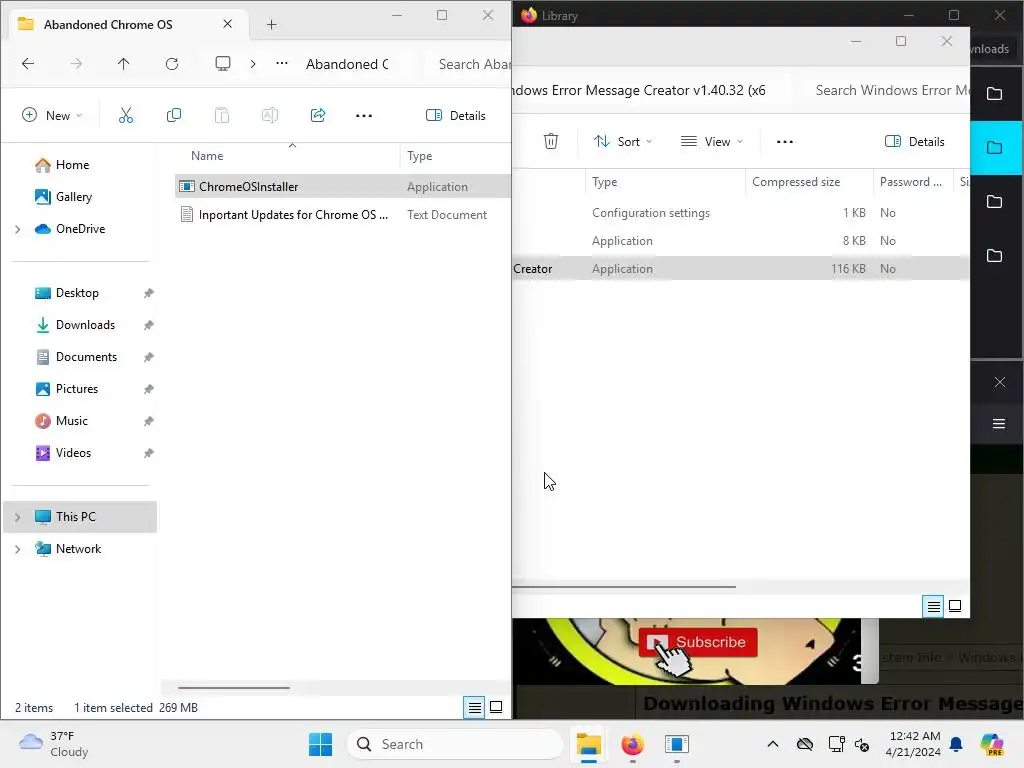Click the Search Windows Error Message Creator field
Image resolution: width=1024 pixels, height=768 pixels.
885,90
